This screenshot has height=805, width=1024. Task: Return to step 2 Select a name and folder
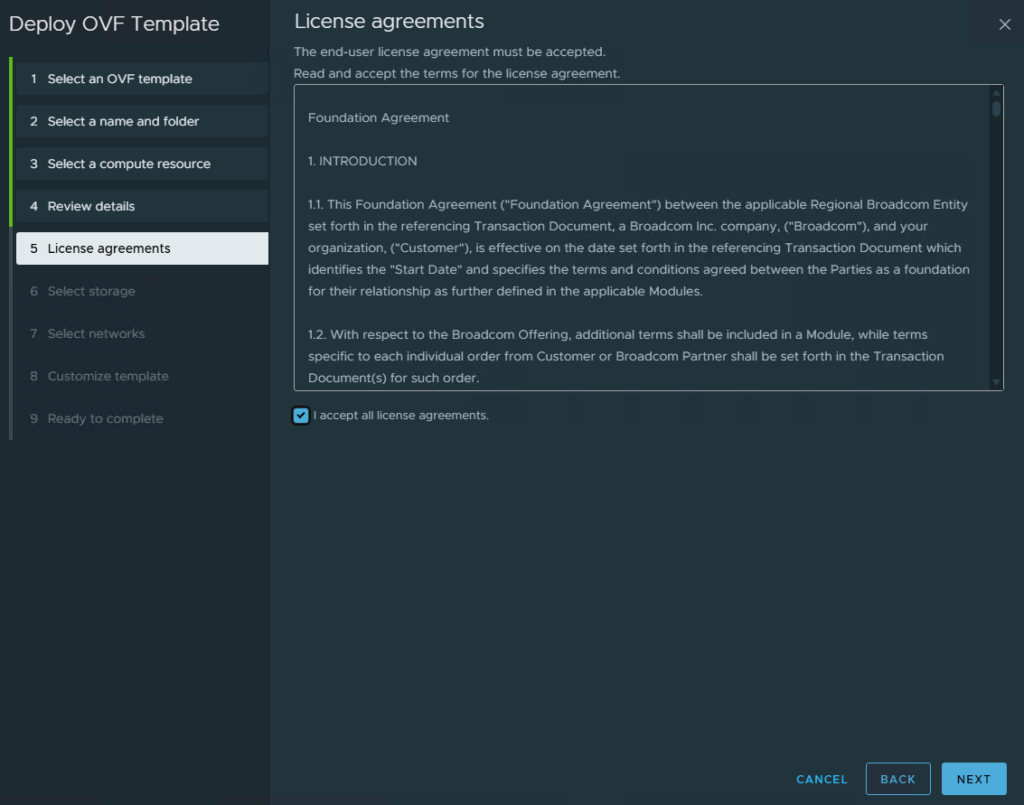142,121
